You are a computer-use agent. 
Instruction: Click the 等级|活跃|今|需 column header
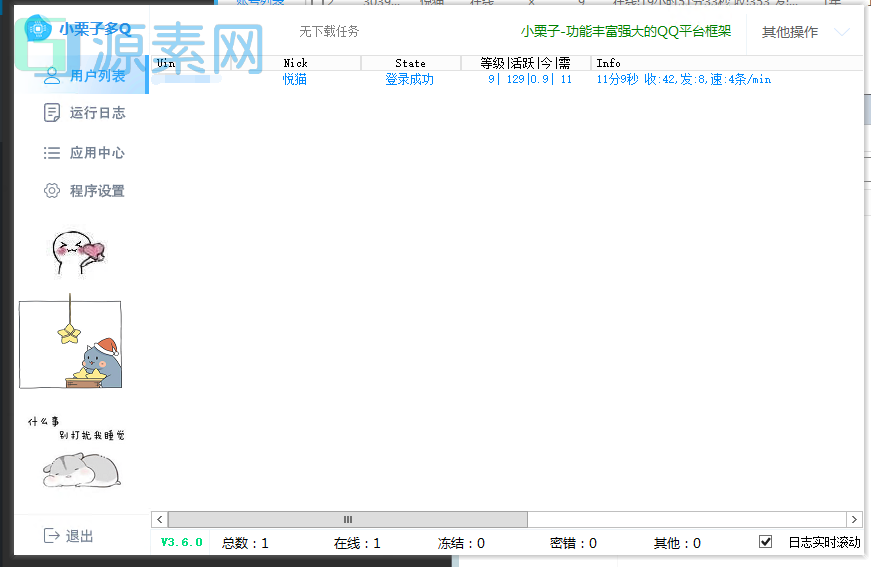[x=525, y=63]
